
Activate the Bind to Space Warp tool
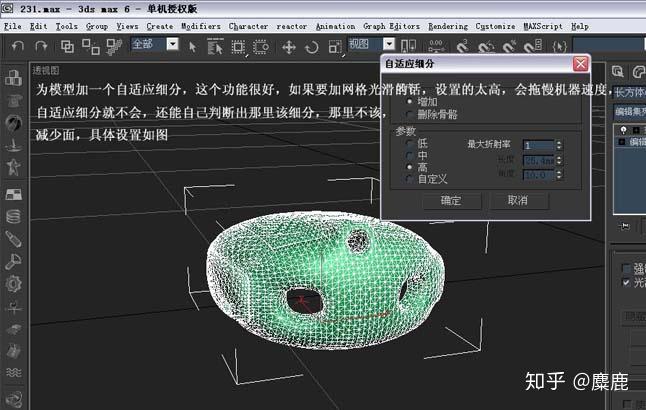[114, 46]
